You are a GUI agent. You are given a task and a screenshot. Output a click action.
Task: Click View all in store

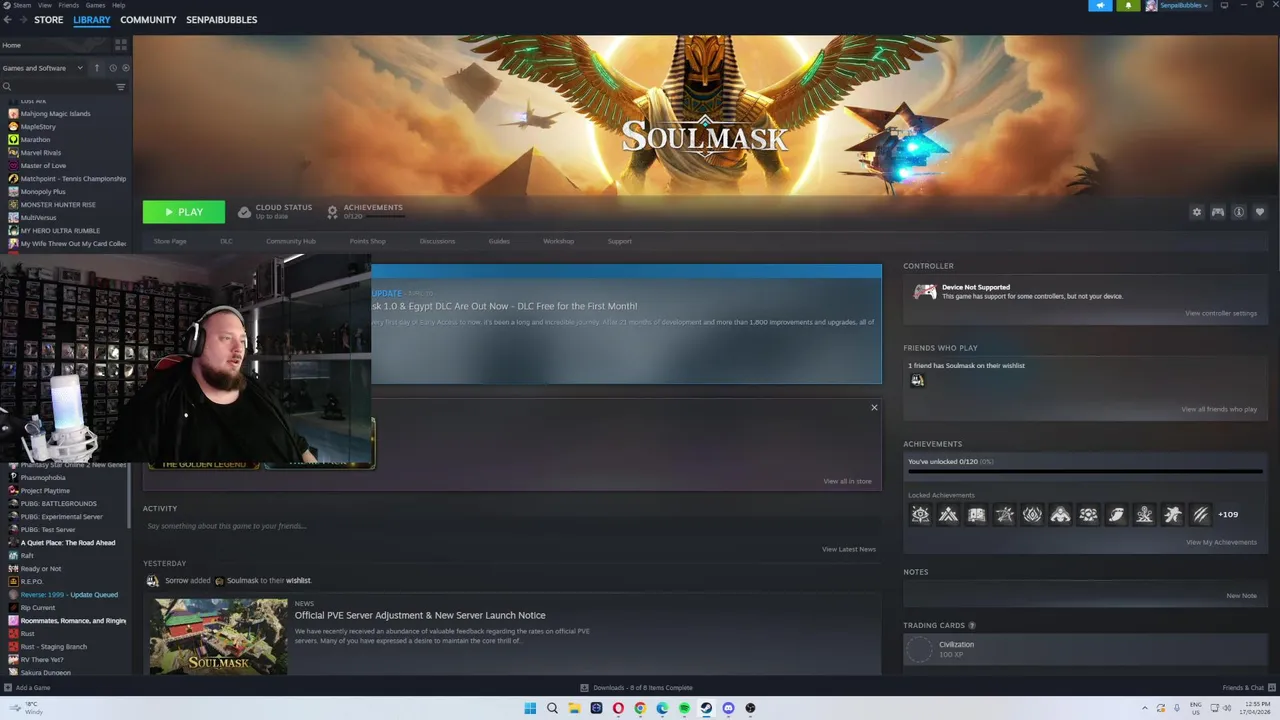click(847, 481)
